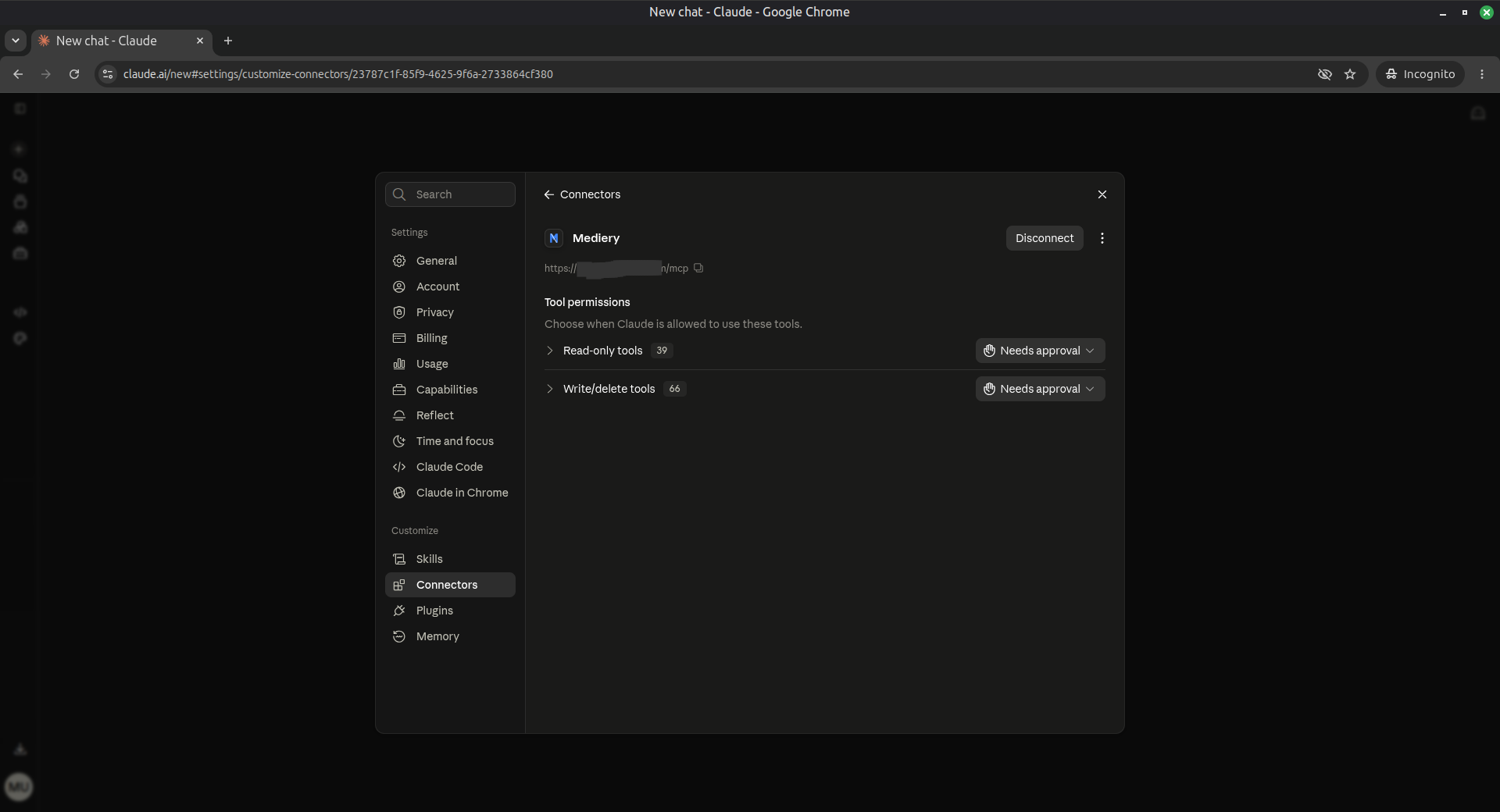
Task: Open Claude Code settings
Action: pyautogui.click(x=450, y=467)
